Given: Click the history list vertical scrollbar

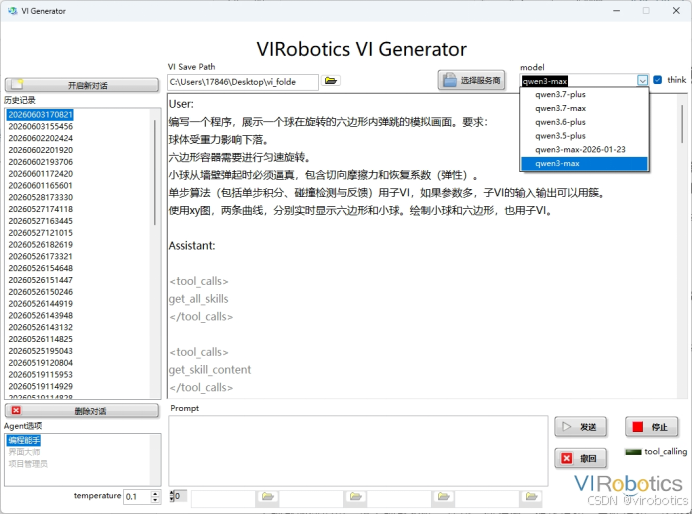Looking at the screenshot, I should (x=155, y=172).
